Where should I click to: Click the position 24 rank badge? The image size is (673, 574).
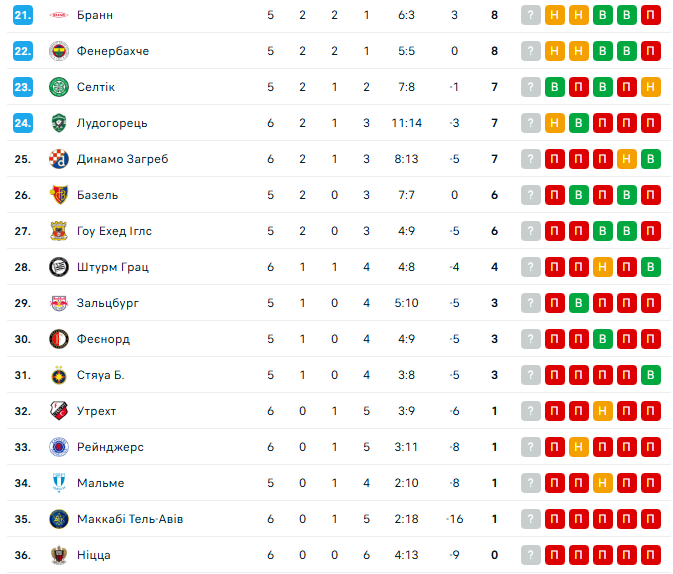tap(23, 123)
